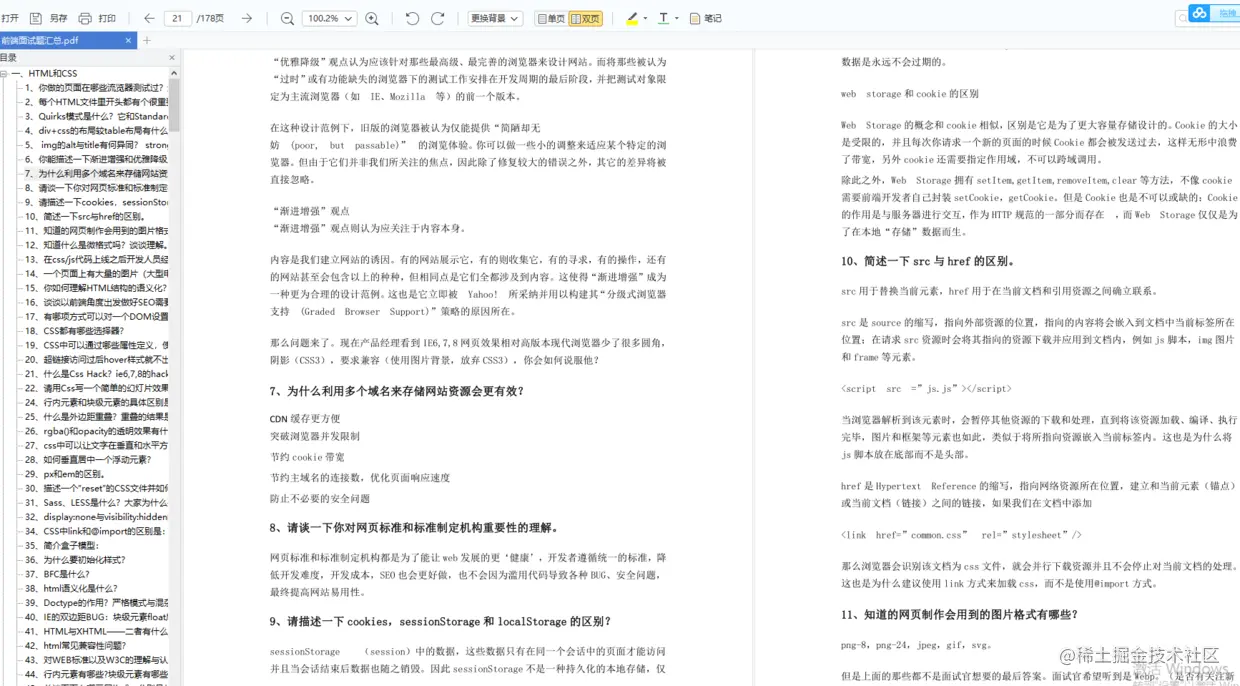1240x686 pixels.
Task: Click outline item 2 每个HTML文件里开头
Action: pos(96,102)
